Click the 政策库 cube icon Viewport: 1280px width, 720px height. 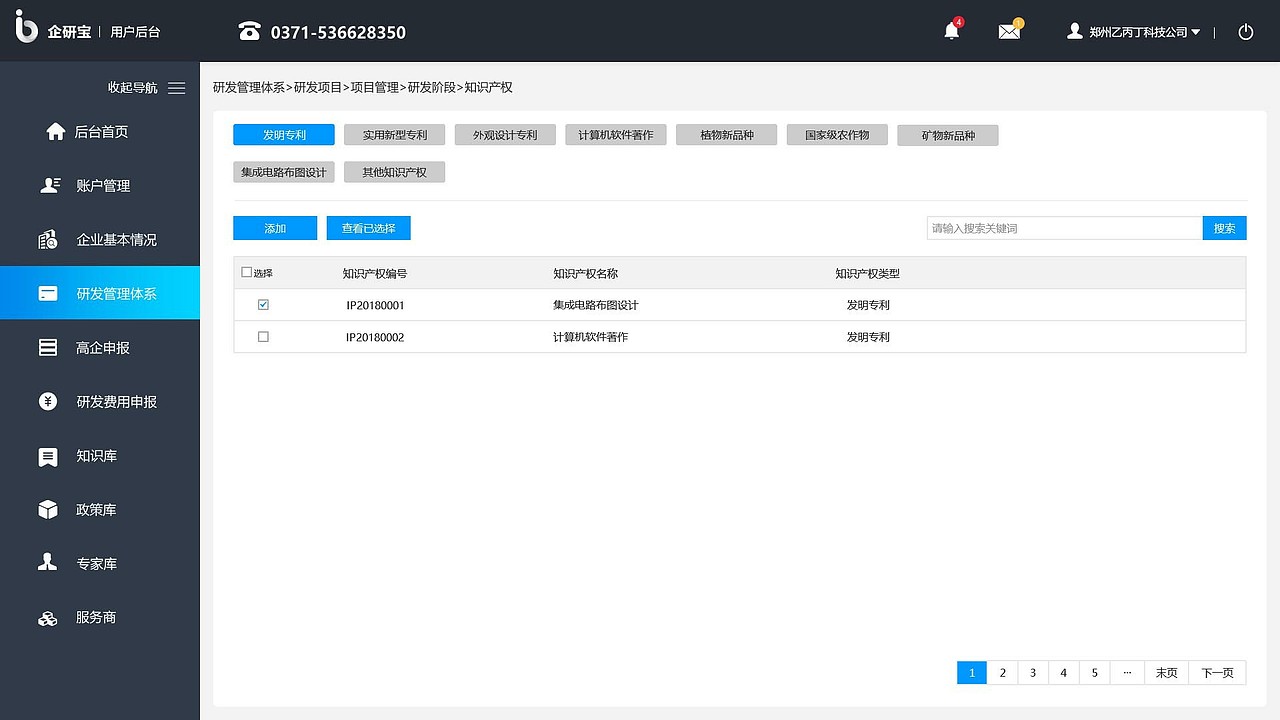48,510
